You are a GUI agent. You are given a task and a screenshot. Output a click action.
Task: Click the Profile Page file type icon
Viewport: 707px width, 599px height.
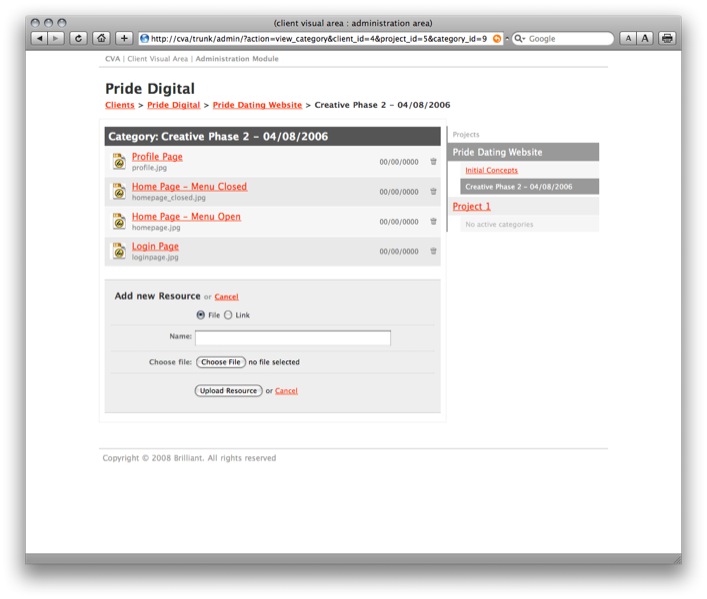pos(119,161)
